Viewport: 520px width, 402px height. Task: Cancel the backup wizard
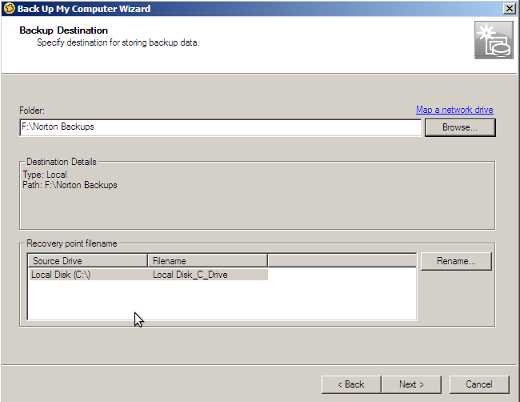[x=479, y=385]
